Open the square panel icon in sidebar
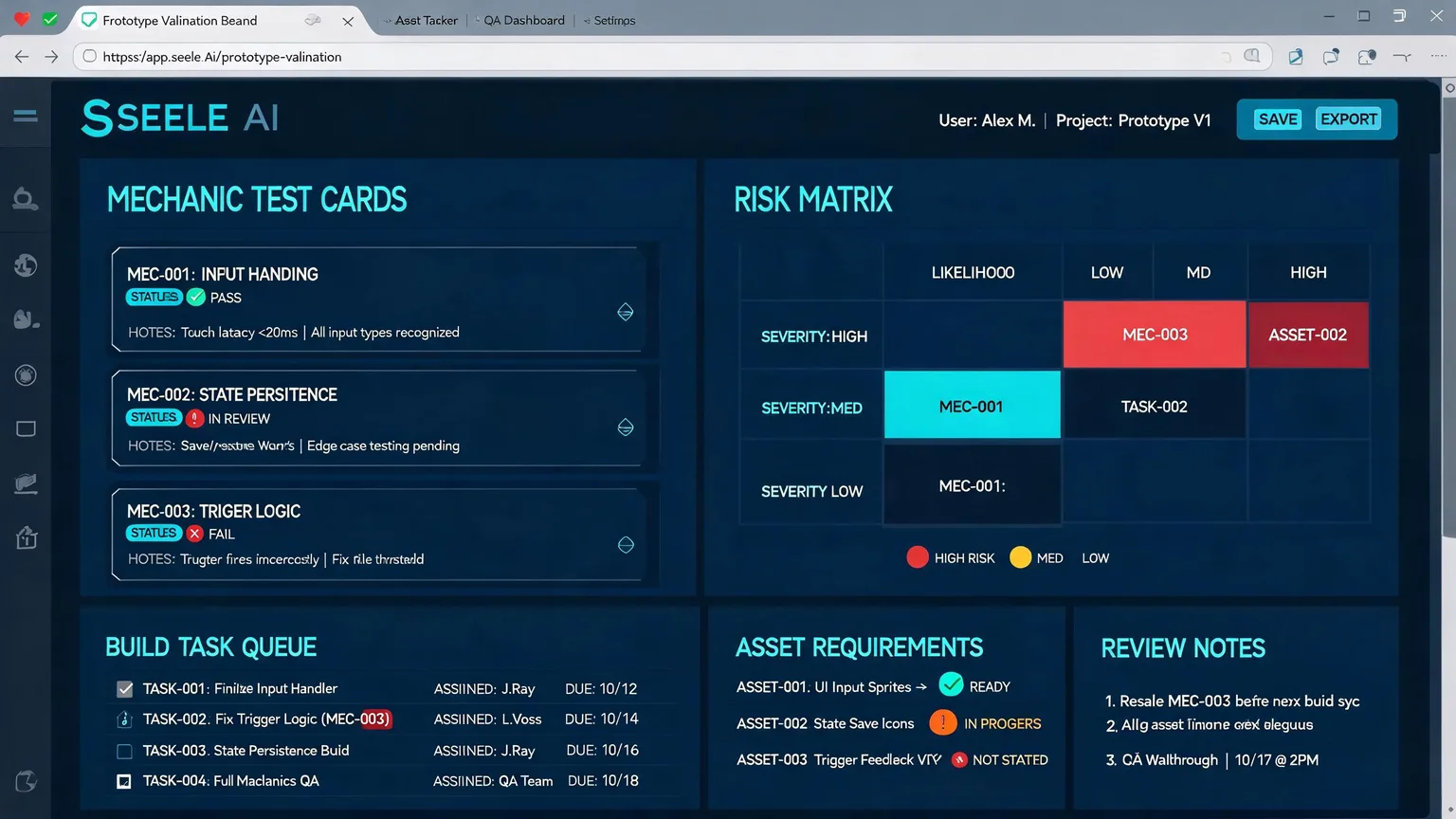Viewport: 1456px width, 819px height. click(x=26, y=429)
